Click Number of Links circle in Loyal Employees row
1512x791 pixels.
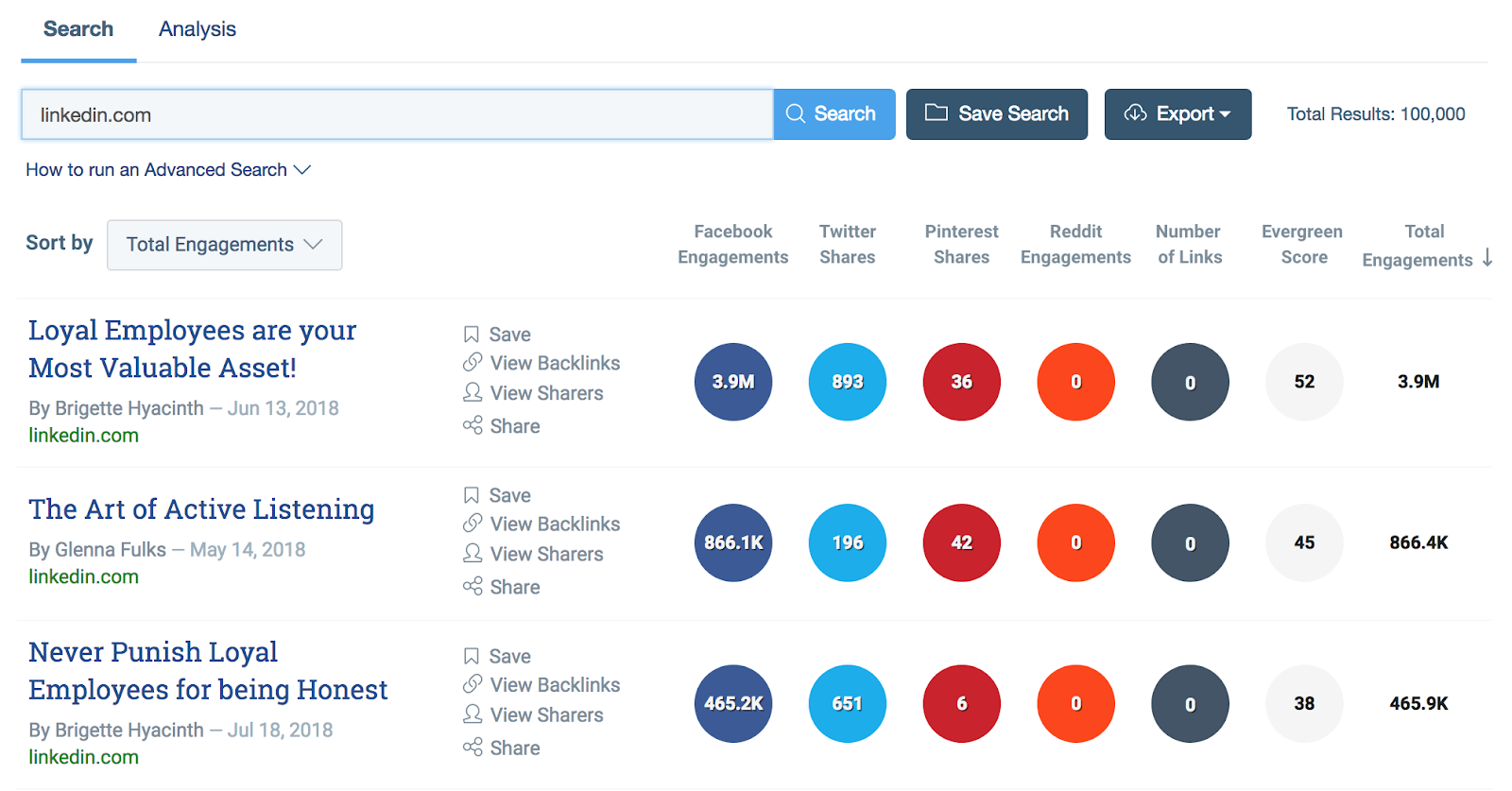coord(1190,382)
